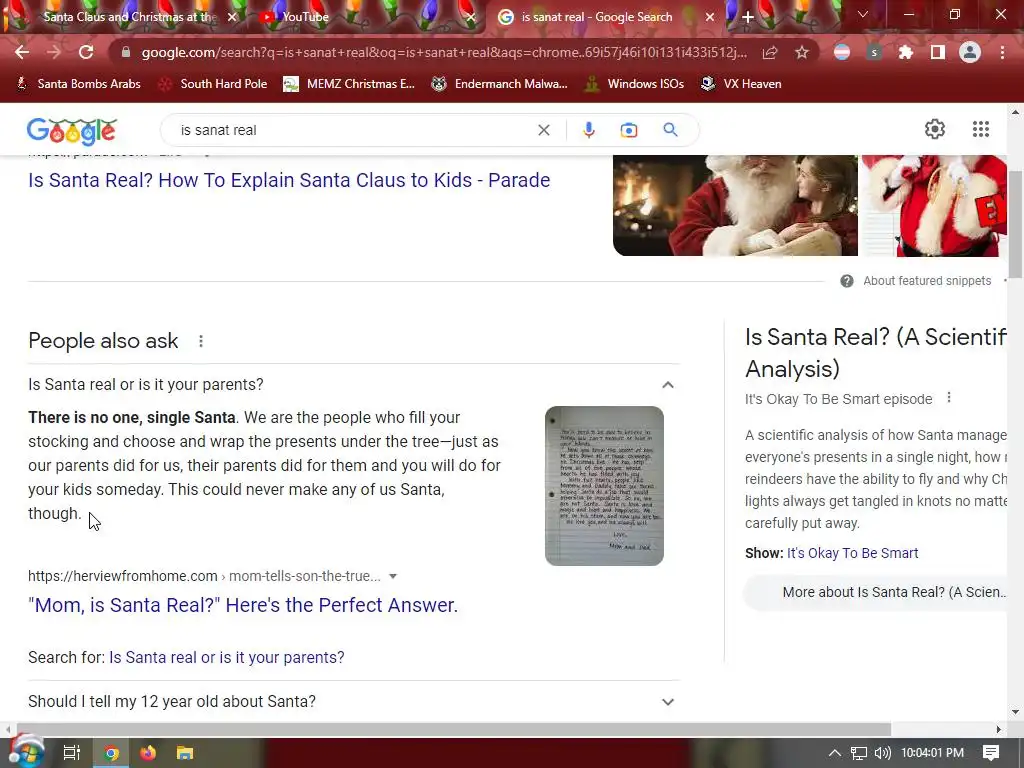Open People also ask options menu
The image size is (1024, 768).
pyautogui.click(x=200, y=341)
